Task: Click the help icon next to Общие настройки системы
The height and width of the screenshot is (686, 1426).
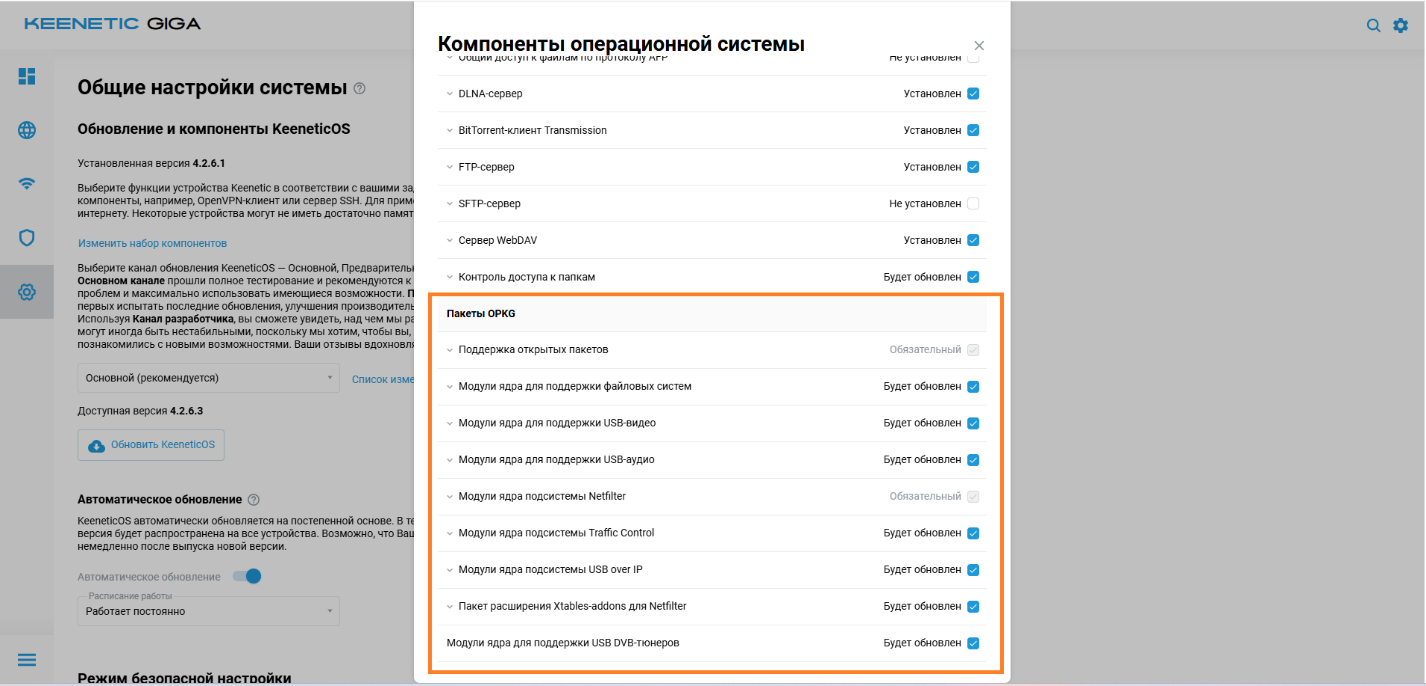Action: click(x=360, y=88)
